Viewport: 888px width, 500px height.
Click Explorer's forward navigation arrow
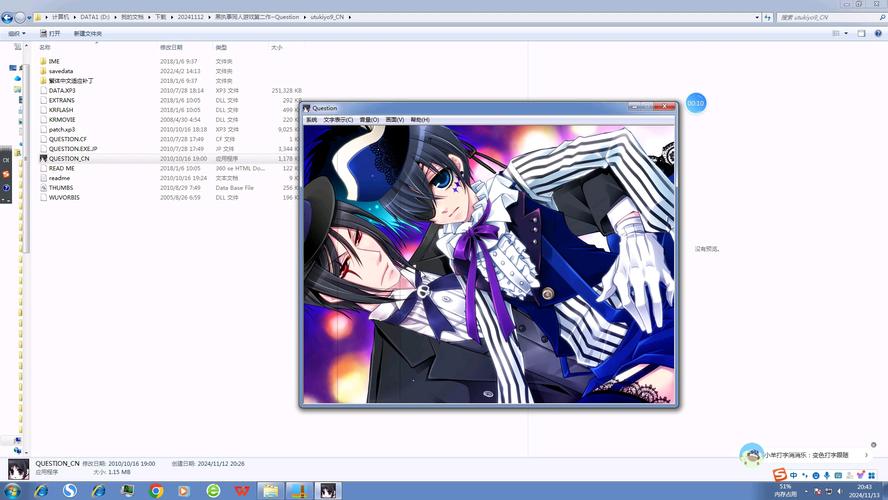[x=20, y=18]
